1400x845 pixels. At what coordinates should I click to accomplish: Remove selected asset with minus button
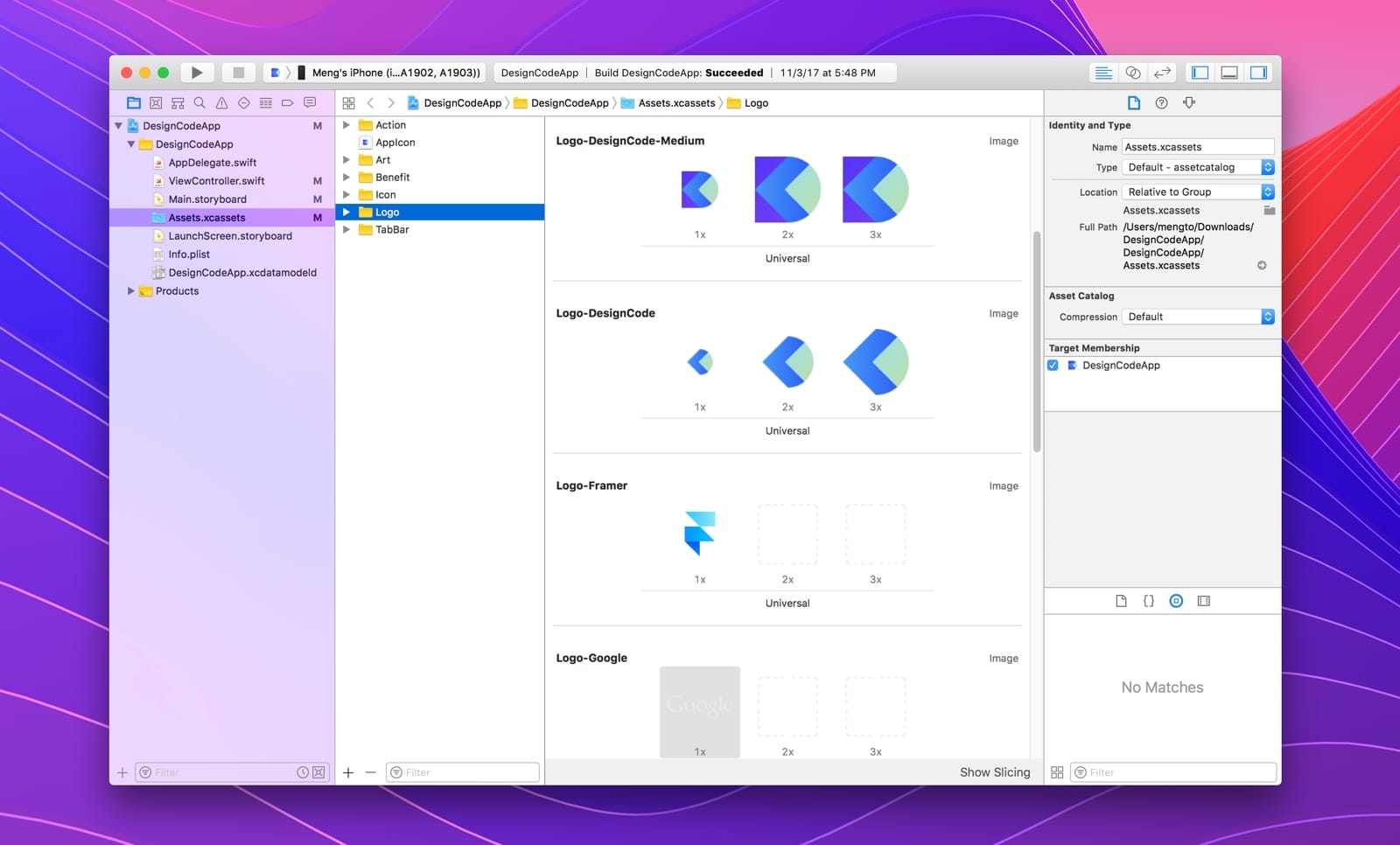point(370,772)
